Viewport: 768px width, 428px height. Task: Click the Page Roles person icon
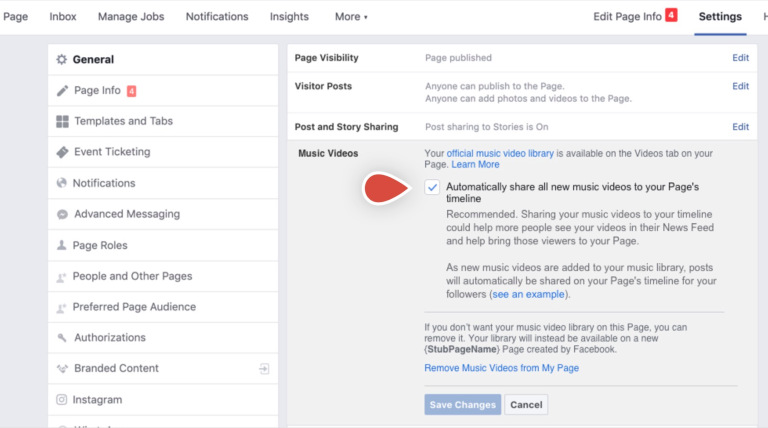[x=62, y=246]
